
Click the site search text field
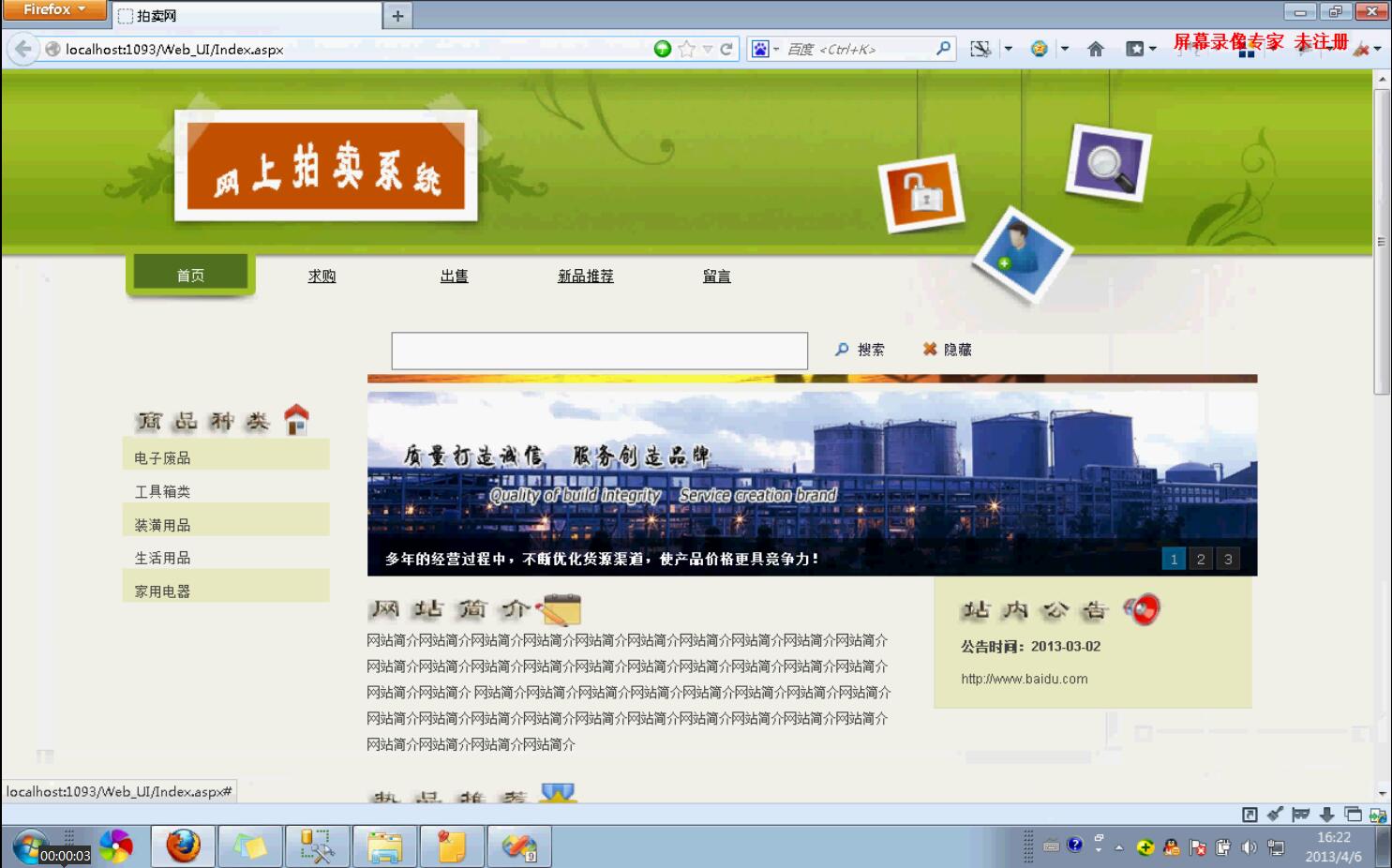(x=600, y=351)
